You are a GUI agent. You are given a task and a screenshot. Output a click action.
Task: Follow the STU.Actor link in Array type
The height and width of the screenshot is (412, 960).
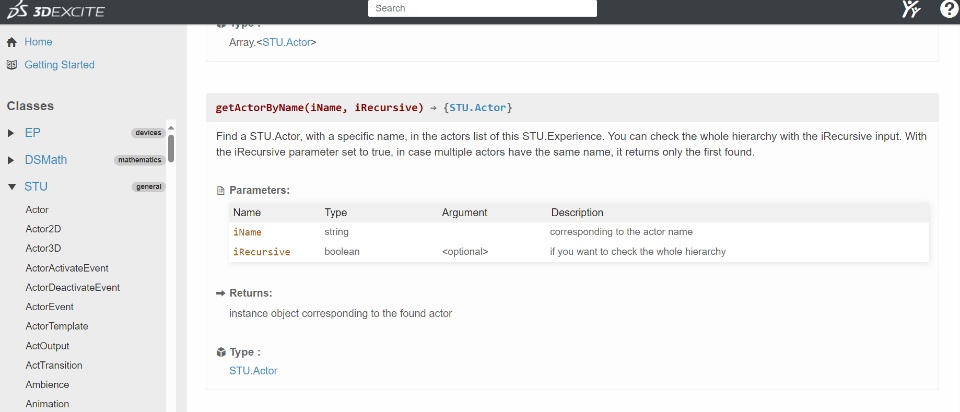click(x=289, y=42)
